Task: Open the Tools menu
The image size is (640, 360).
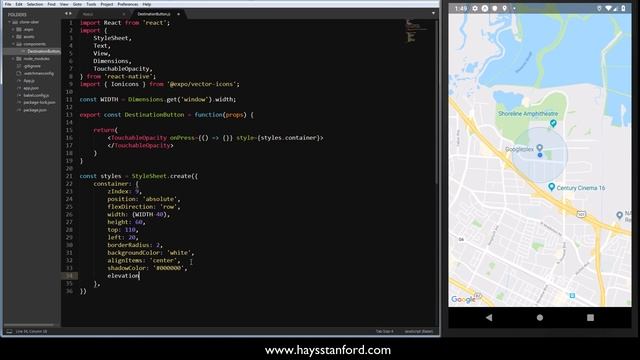Action: point(91,4)
